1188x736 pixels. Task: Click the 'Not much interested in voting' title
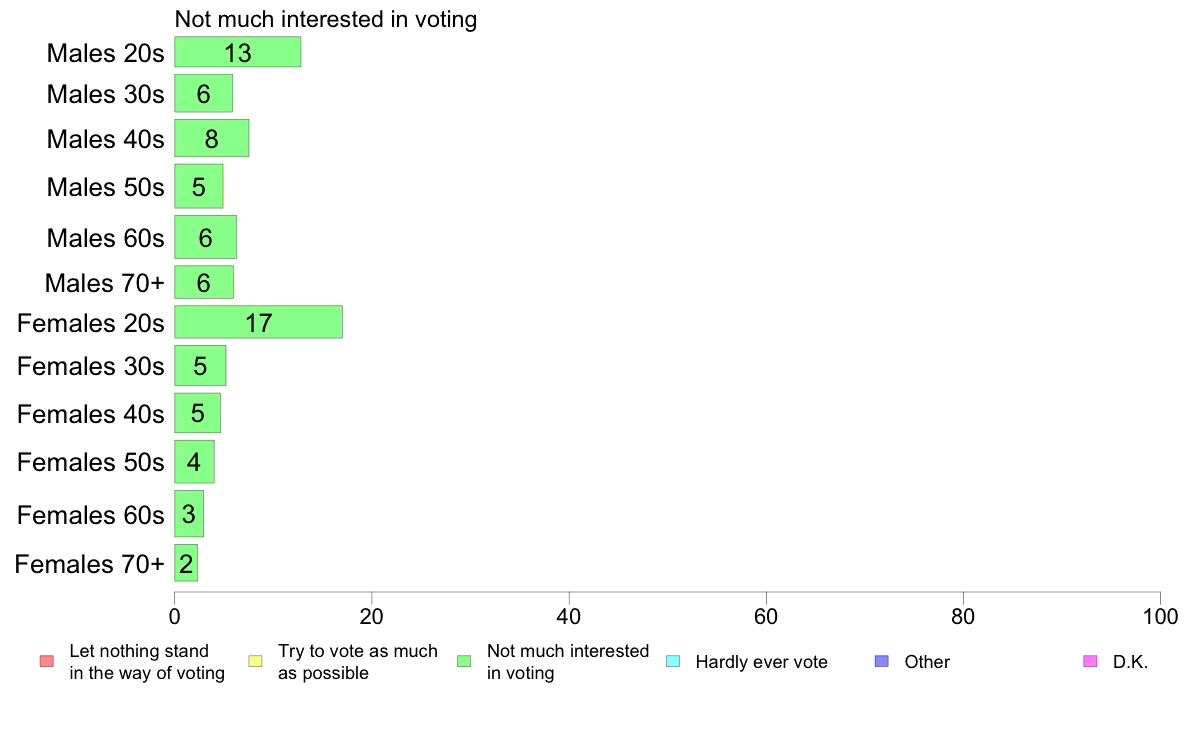(x=326, y=20)
